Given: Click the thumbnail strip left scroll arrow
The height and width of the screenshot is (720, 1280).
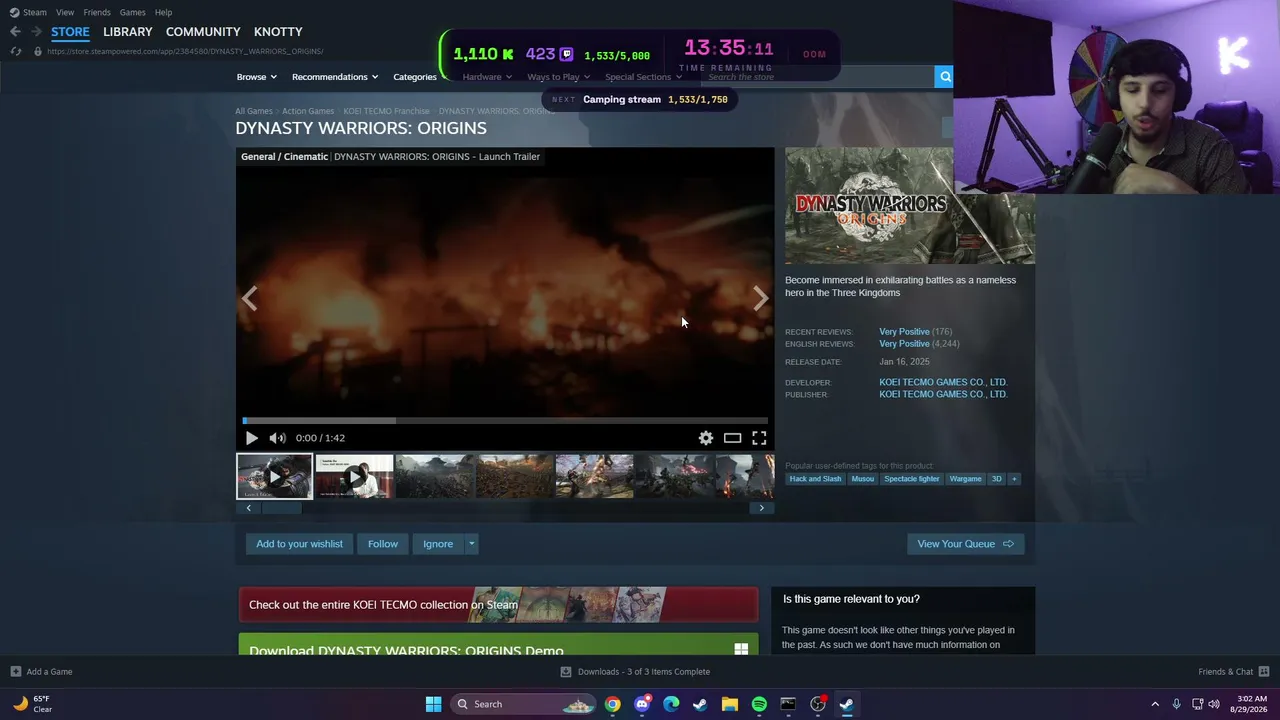Looking at the screenshot, I should pyautogui.click(x=249, y=508).
